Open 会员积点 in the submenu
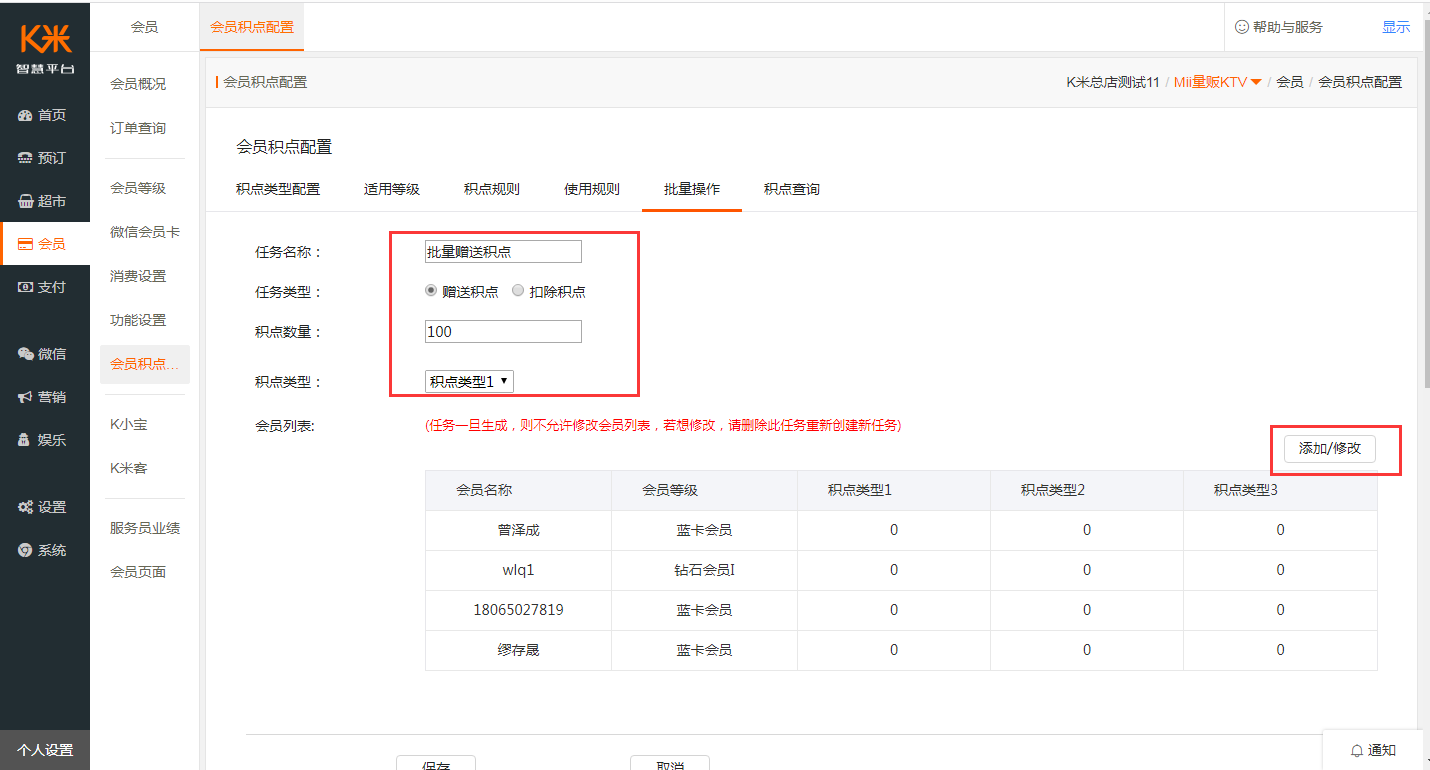 coord(145,364)
